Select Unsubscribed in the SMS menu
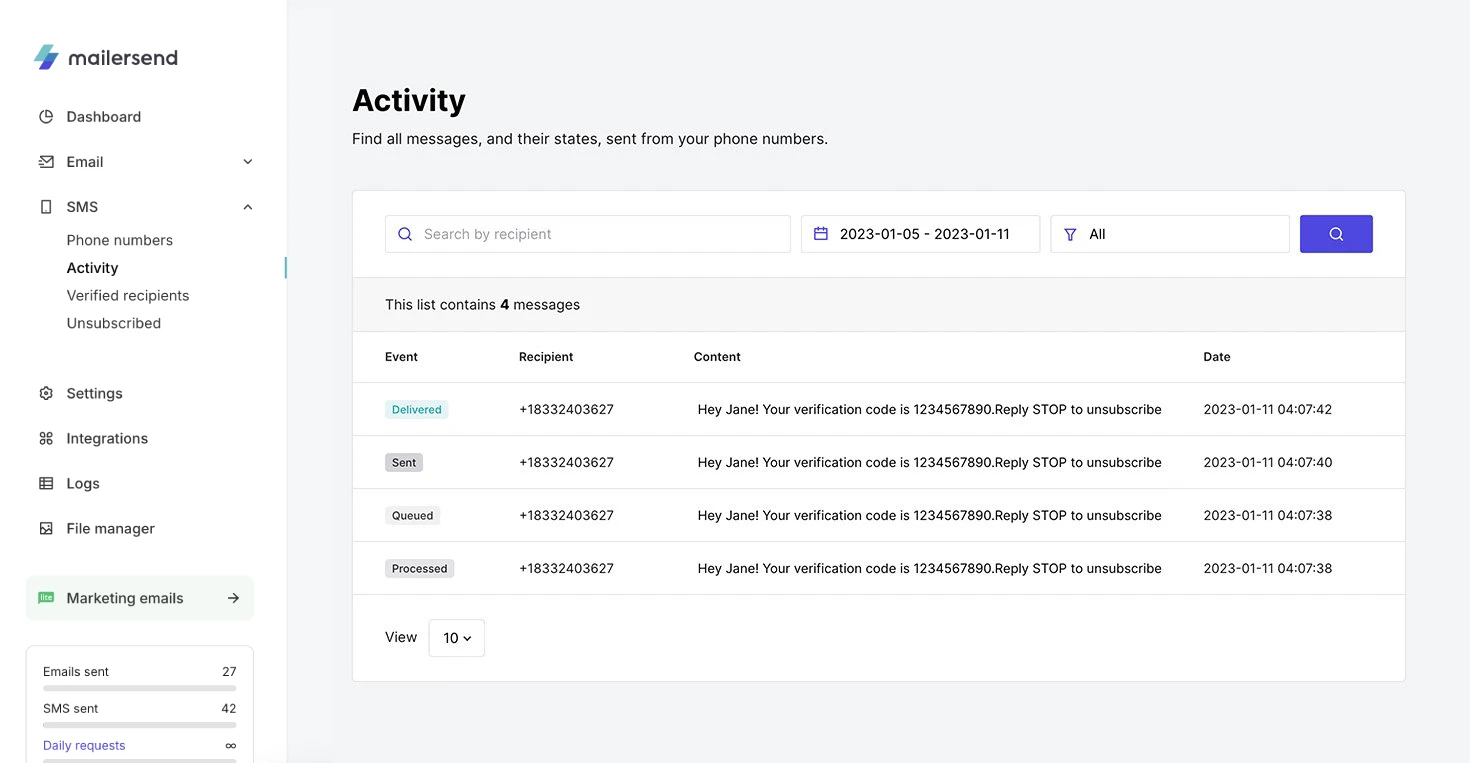This screenshot has width=1470, height=763. pos(113,322)
